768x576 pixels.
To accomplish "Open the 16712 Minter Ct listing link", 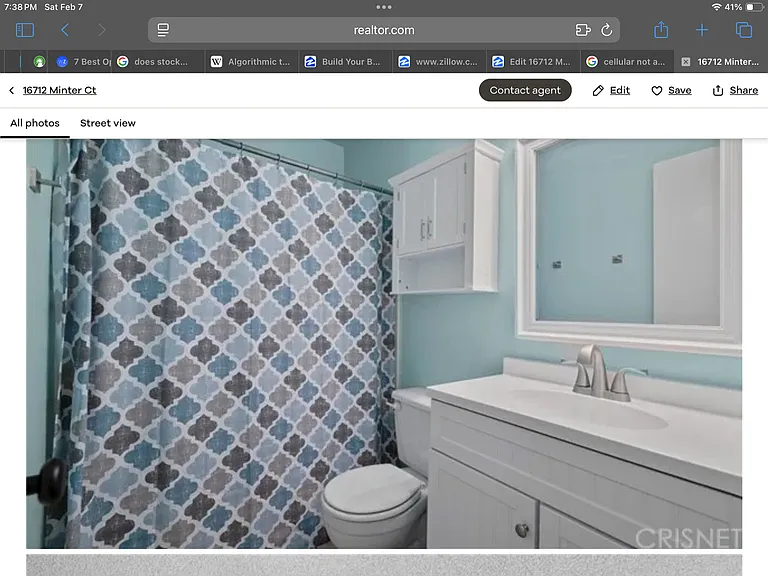I will coord(59,90).
